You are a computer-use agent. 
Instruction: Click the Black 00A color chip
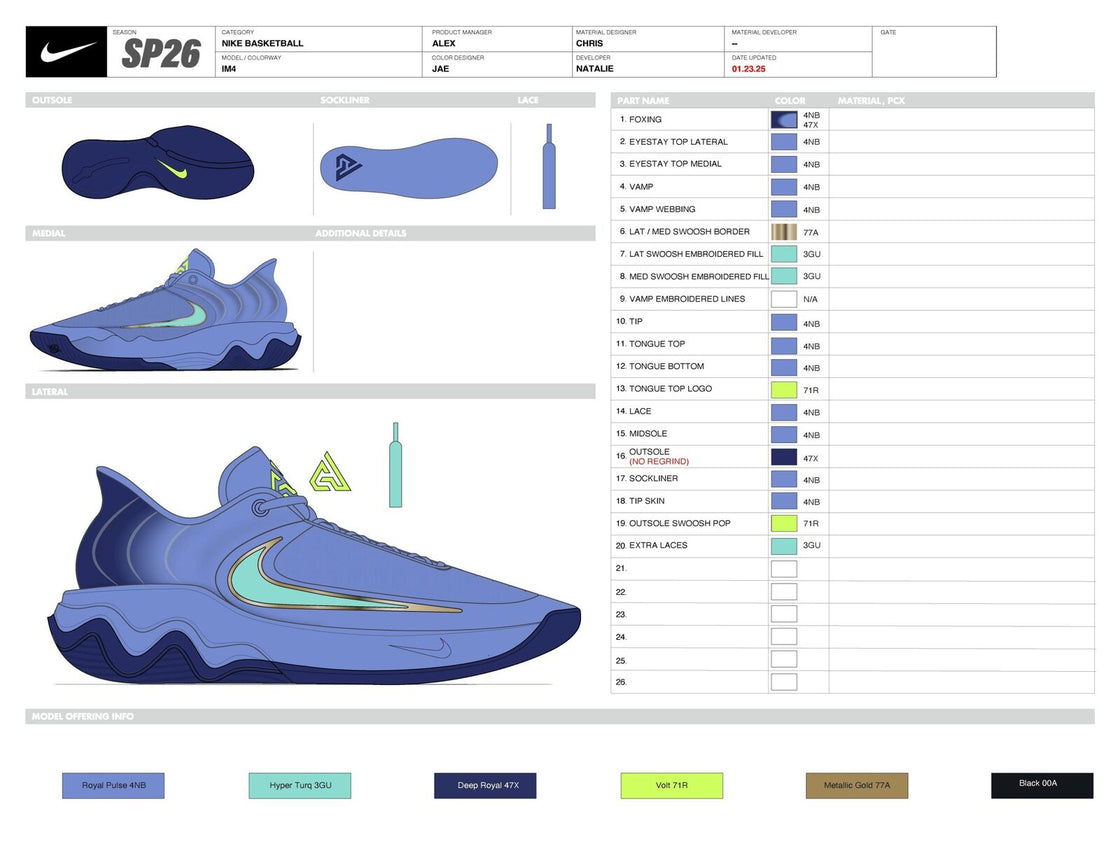tap(1042, 785)
